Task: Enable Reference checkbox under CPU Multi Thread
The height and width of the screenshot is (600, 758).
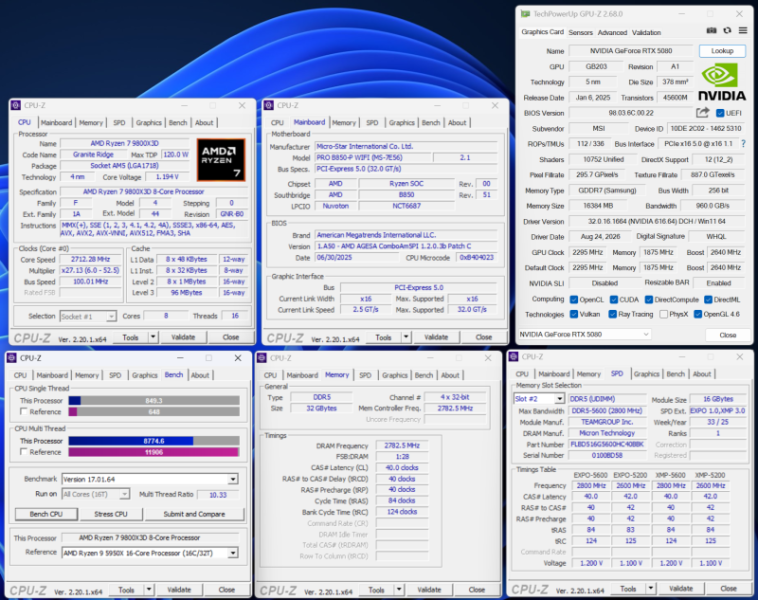Action: [x=23, y=452]
